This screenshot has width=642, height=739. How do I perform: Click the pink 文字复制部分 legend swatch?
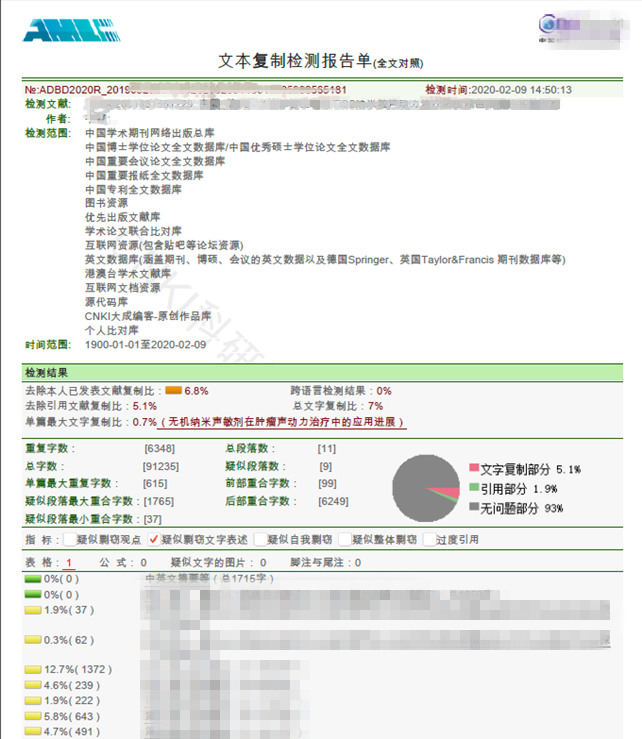[473, 468]
